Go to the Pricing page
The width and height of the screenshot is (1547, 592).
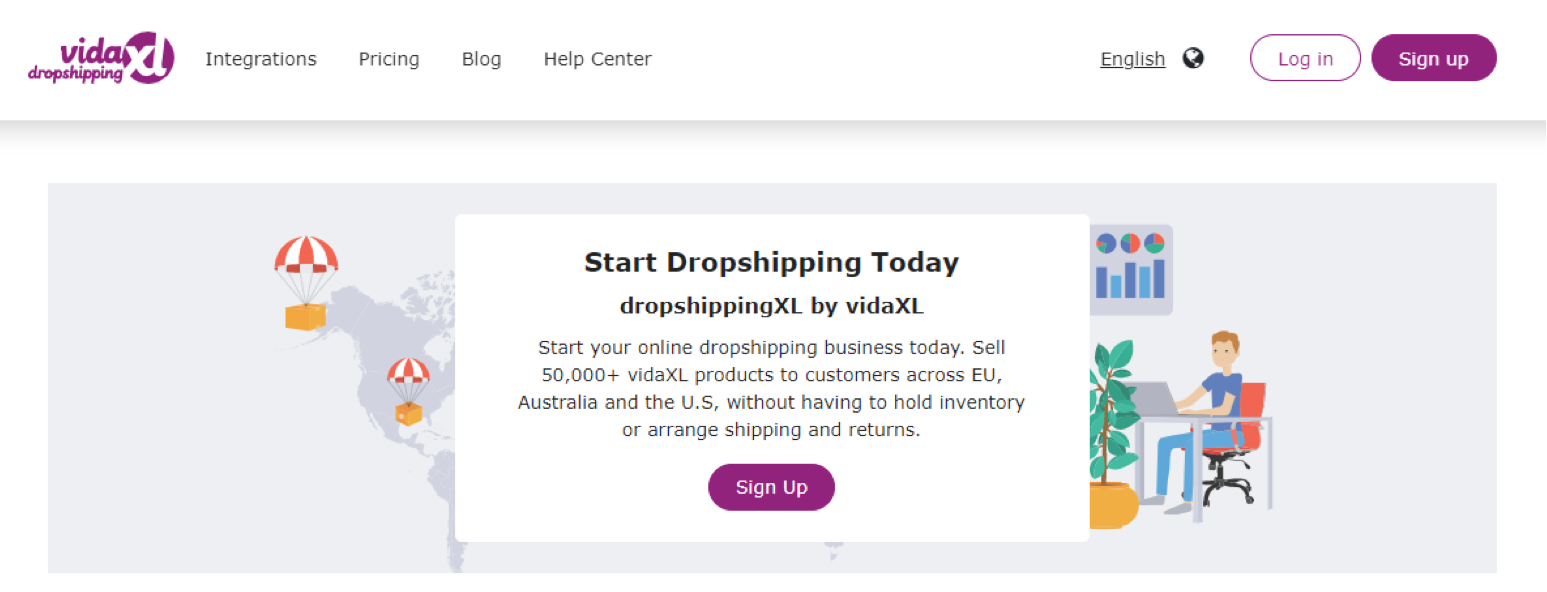click(x=389, y=59)
